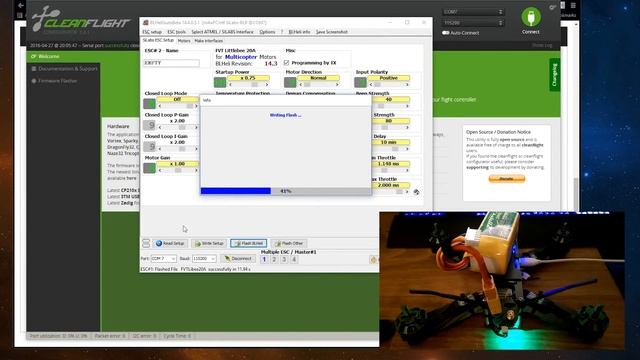Decrease Startup Power with the left arrow
640x360 pixels.
click(x=230, y=84)
